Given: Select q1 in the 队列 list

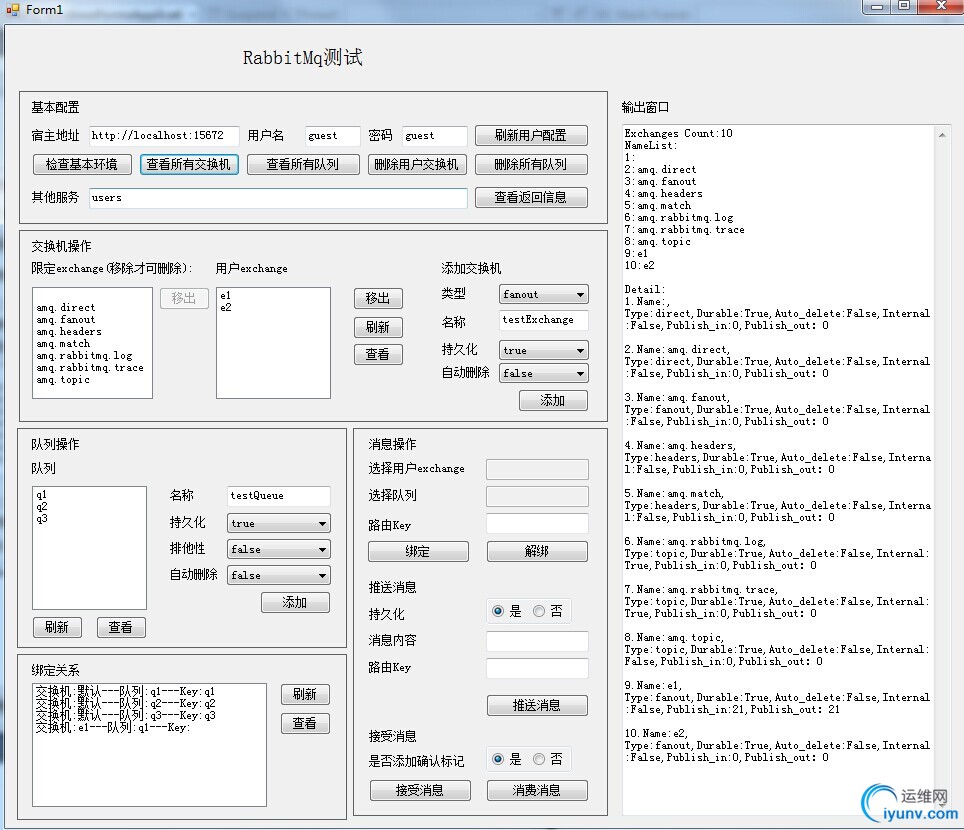Looking at the screenshot, I should click(41, 495).
